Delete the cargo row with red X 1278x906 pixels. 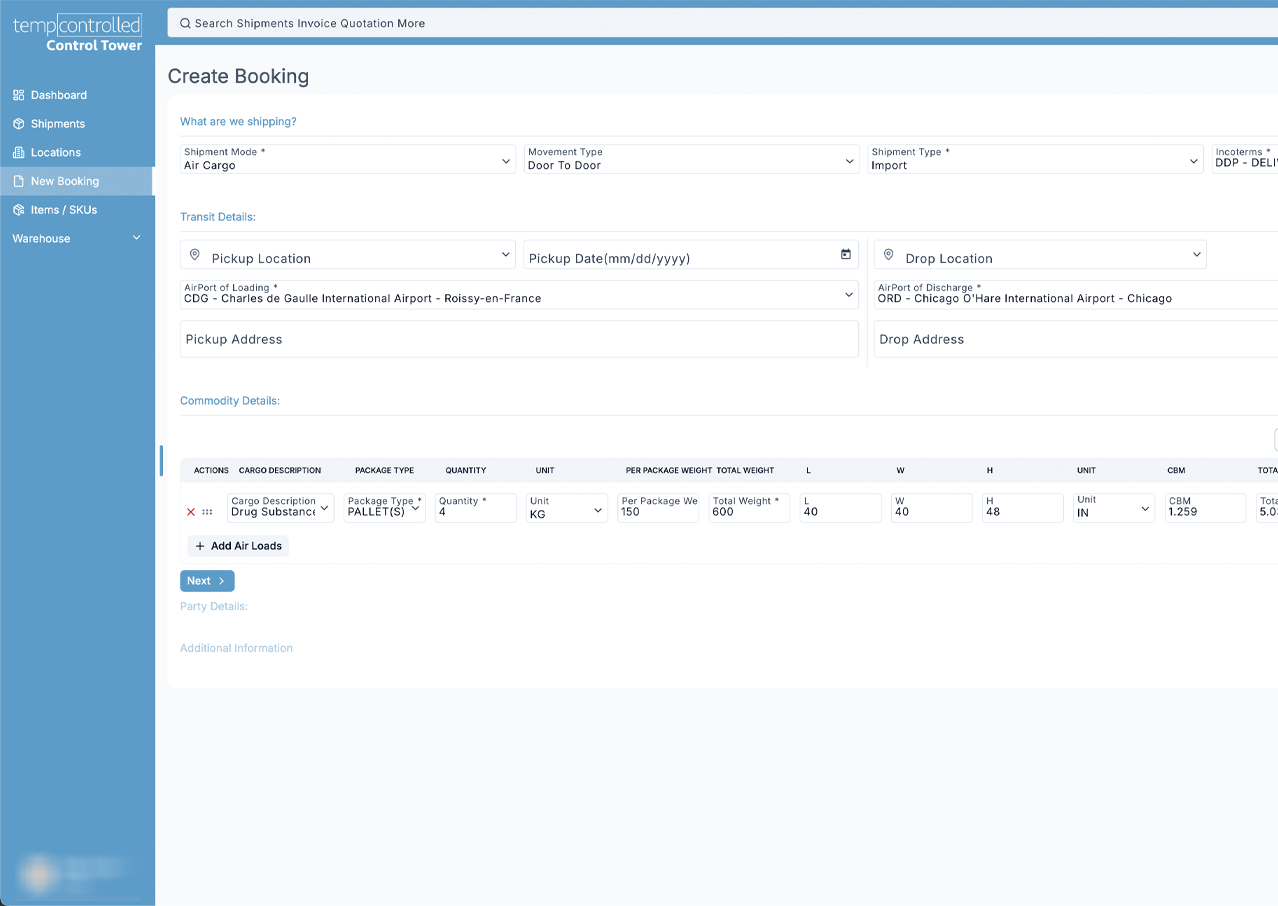coord(191,512)
